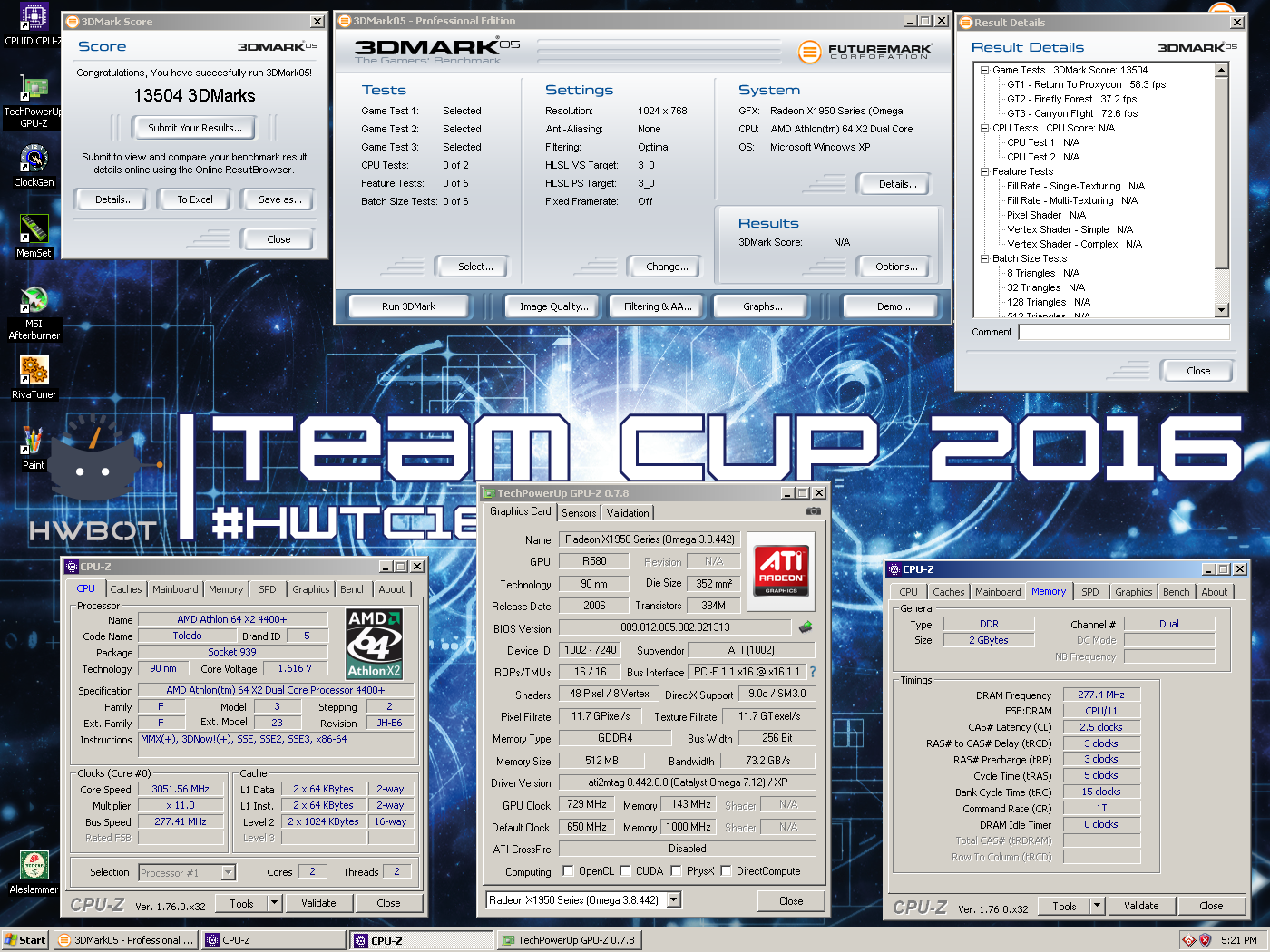
Task: Switch to Validation tab in GPU-Z
Action: pos(628,513)
